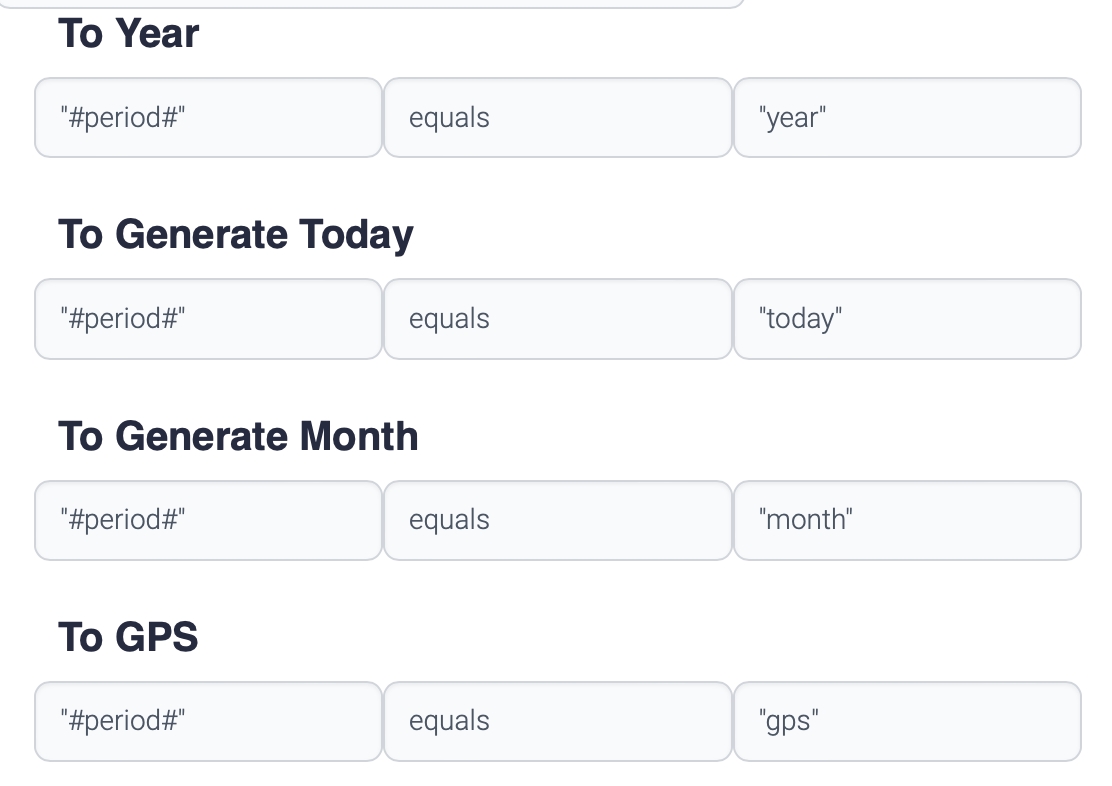This screenshot has width=1112, height=786.
Task: Open the equals operator under To Generate Month
Action: [557, 520]
